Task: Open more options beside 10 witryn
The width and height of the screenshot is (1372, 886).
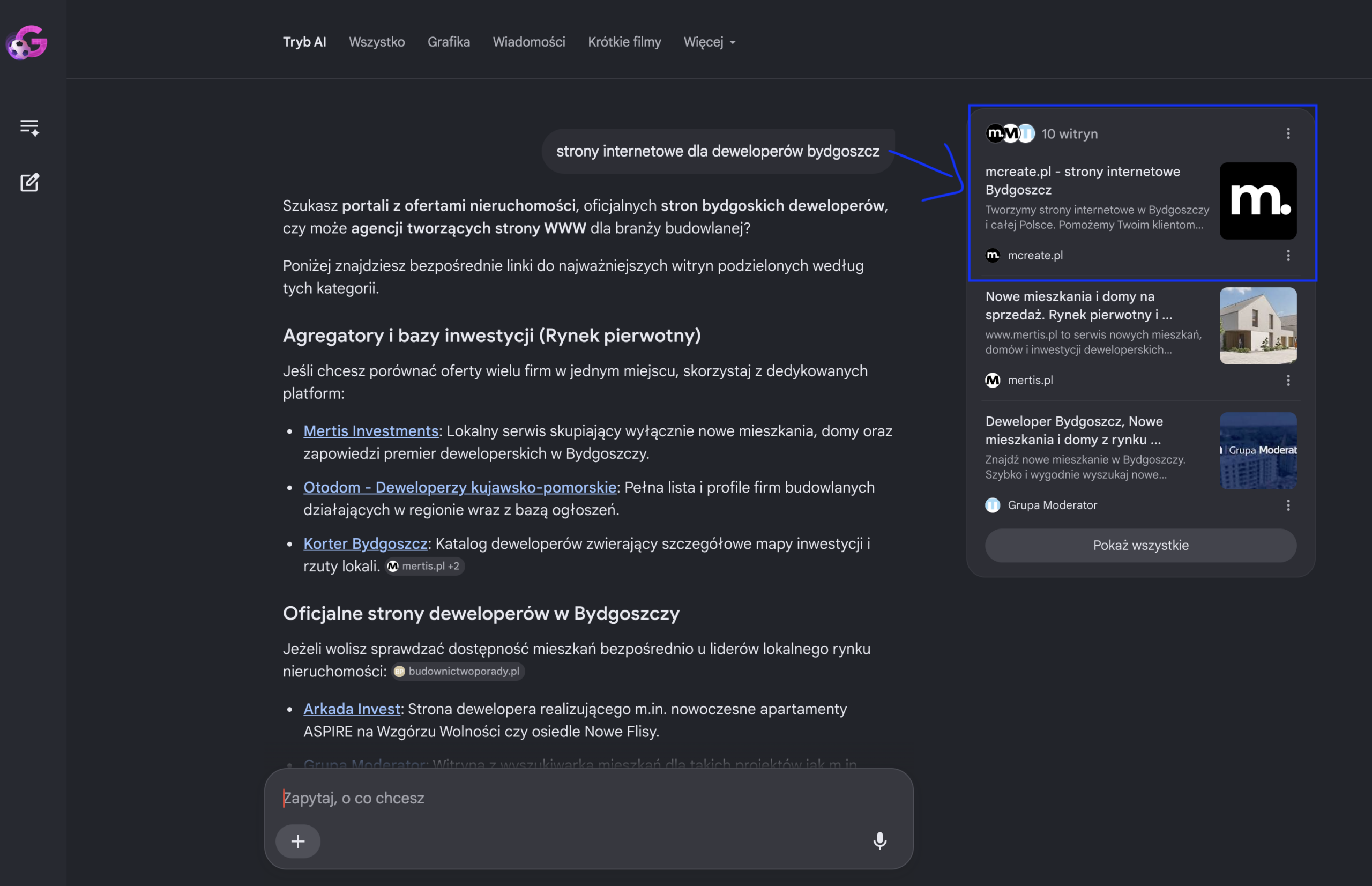Action: [1288, 133]
